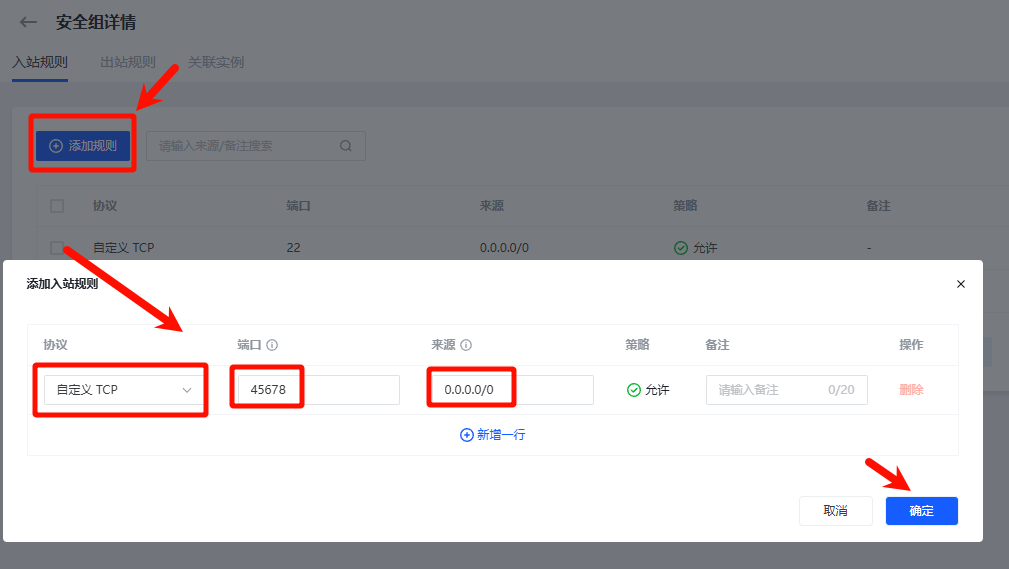Click the port input field showing 45678

coord(319,390)
